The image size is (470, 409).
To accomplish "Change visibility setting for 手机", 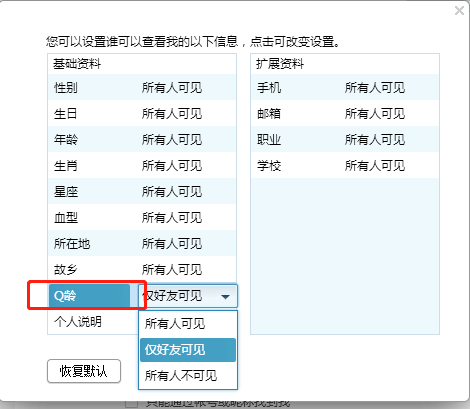I will point(375,88).
